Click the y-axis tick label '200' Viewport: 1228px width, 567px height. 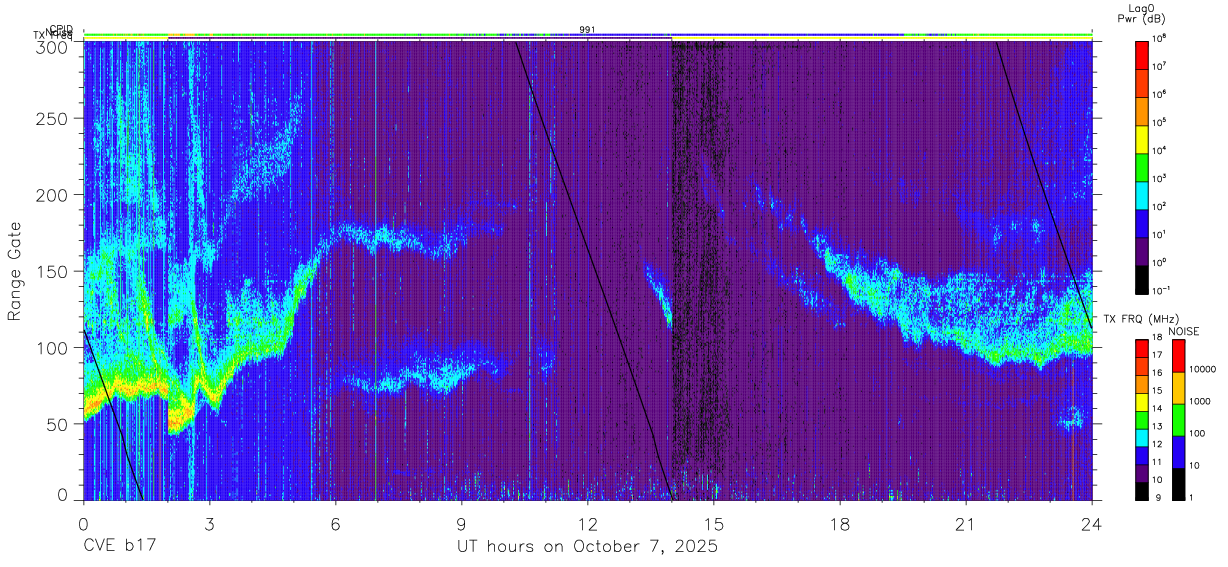coord(52,195)
